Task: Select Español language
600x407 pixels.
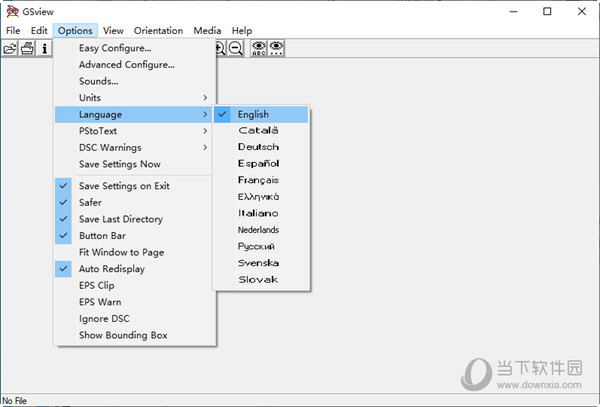Action: [261, 164]
